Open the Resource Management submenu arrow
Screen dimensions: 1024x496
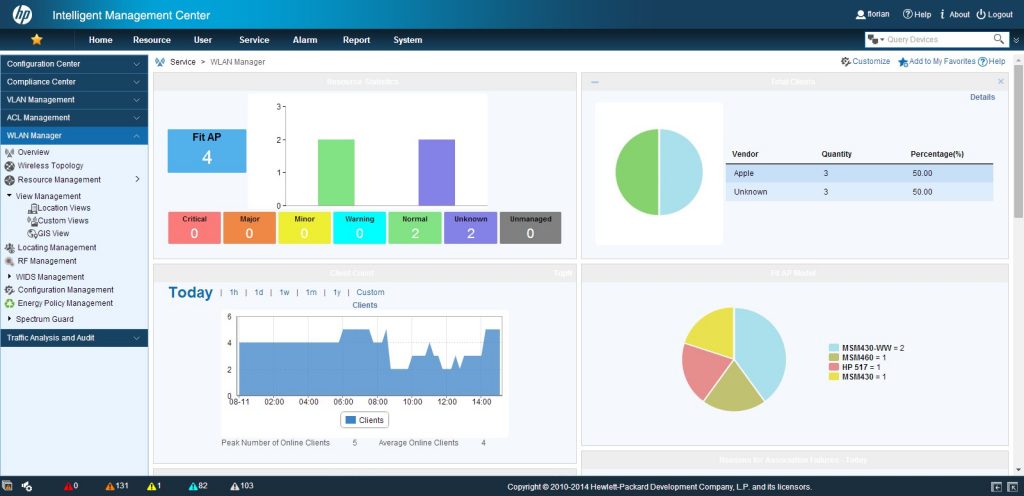[x=137, y=179]
